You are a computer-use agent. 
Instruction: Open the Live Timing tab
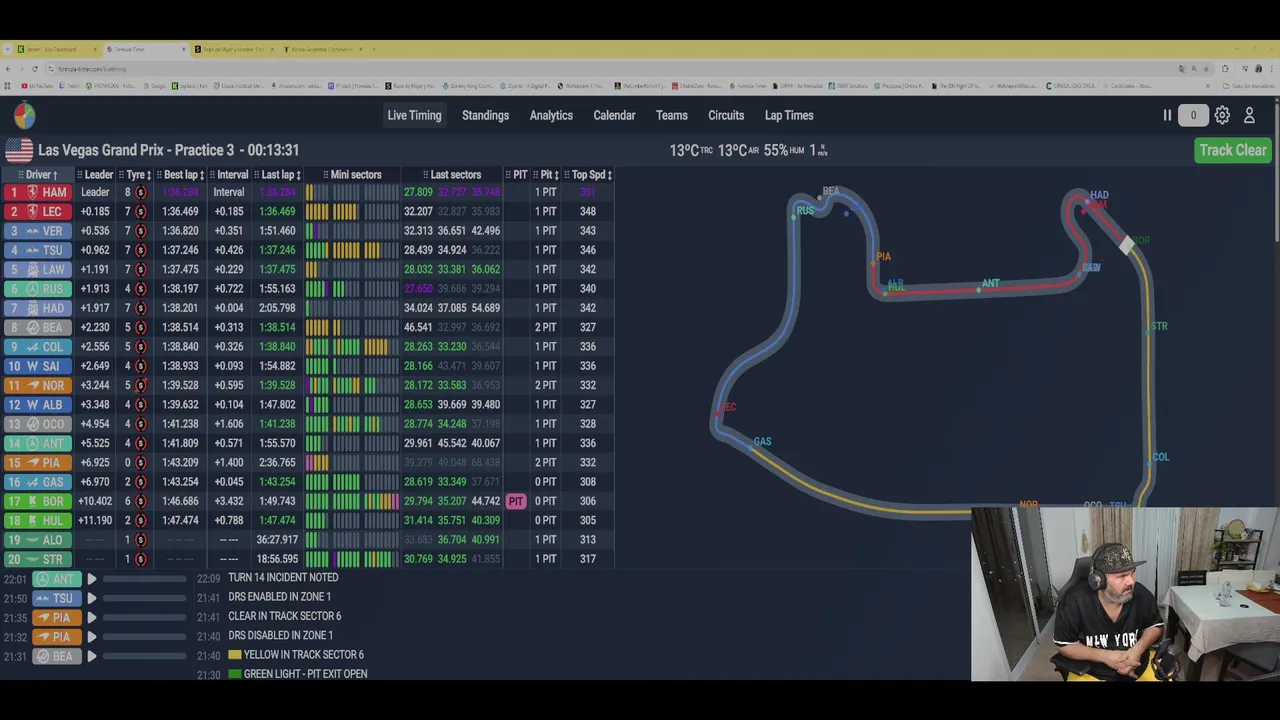[x=414, y=115]
